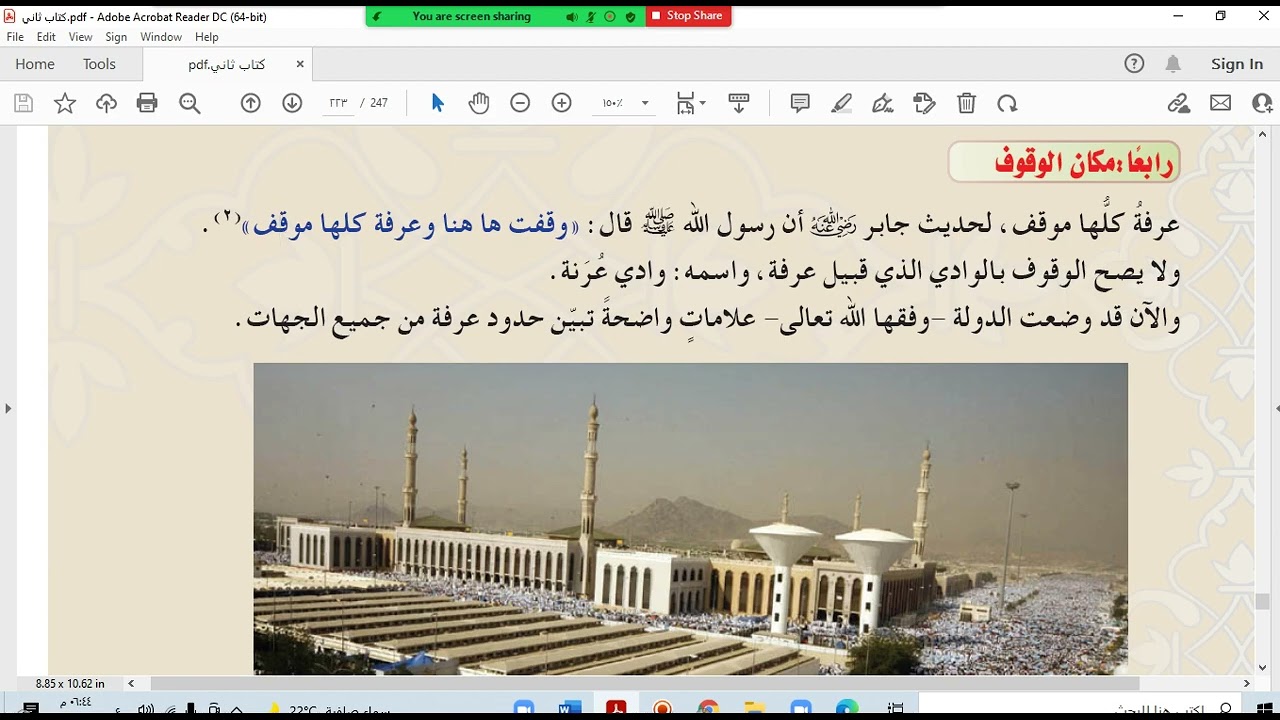Click 'You are screen sharing' label
The width and height of the screenshot is (1280, 720).
click(472, 17)
